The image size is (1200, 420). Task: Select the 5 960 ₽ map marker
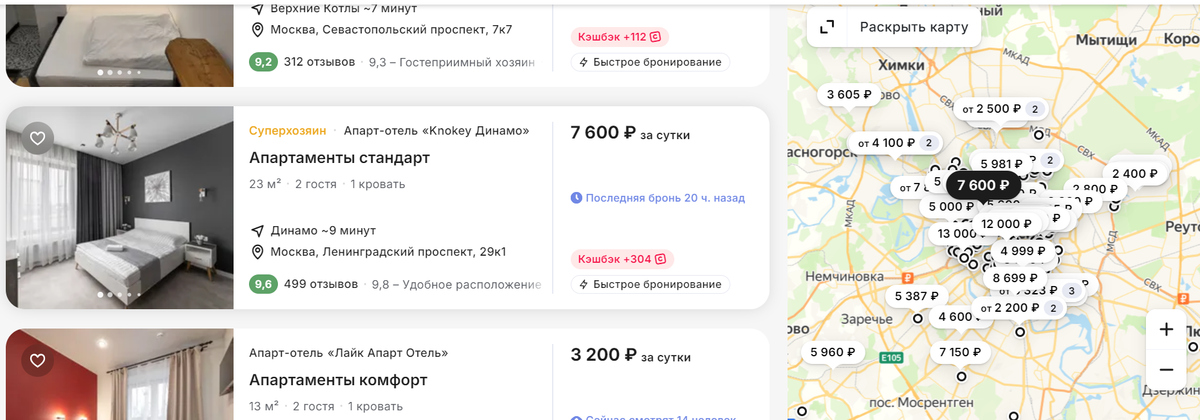tap(833, 352)
